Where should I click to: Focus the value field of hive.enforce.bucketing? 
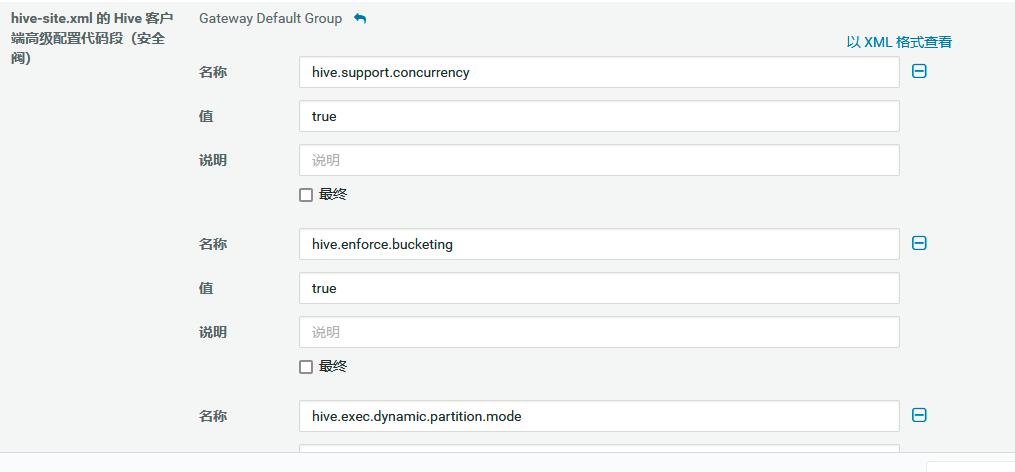598,288
